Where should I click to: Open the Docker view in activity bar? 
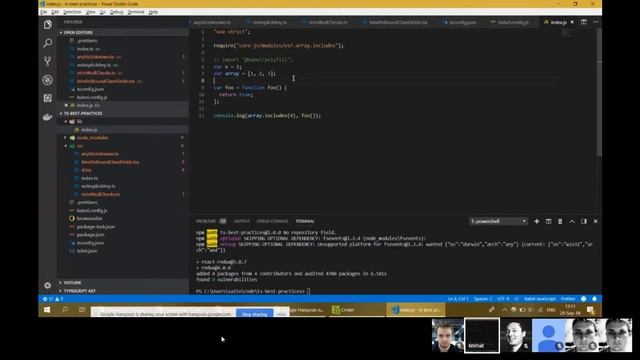(x=47, y=117)
